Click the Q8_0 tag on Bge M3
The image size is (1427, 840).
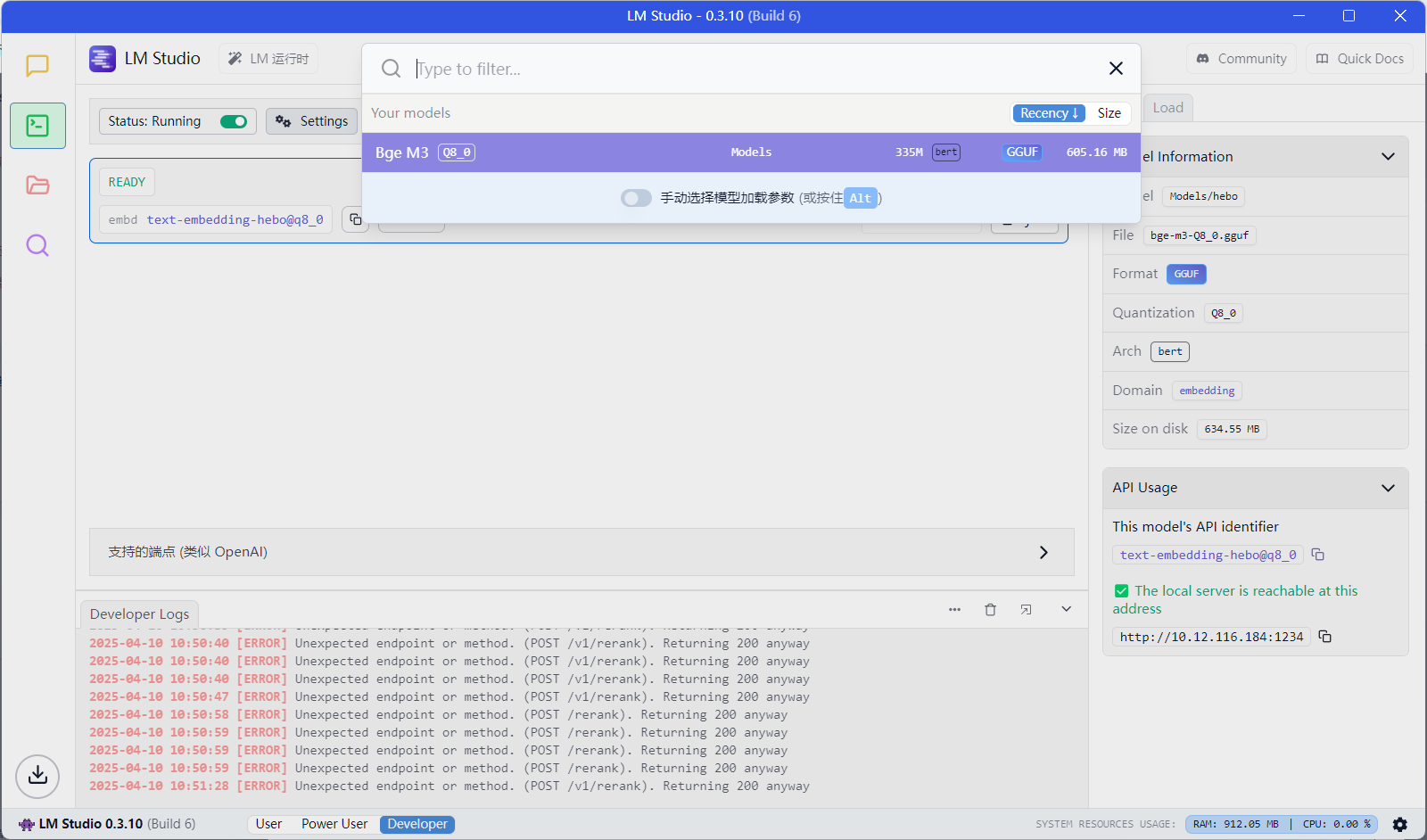click(457, 152)
